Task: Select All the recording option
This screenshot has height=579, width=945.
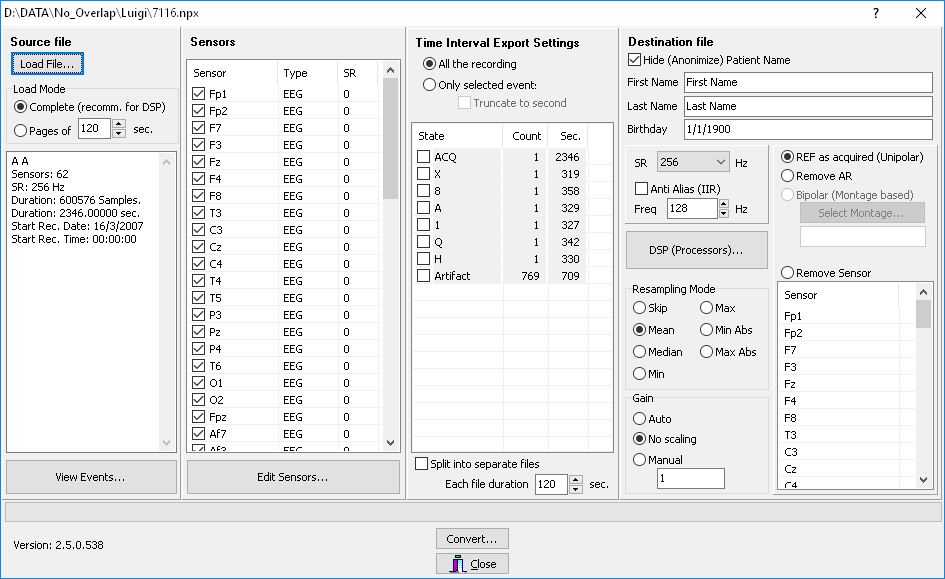Action: [x=430, y=64]
